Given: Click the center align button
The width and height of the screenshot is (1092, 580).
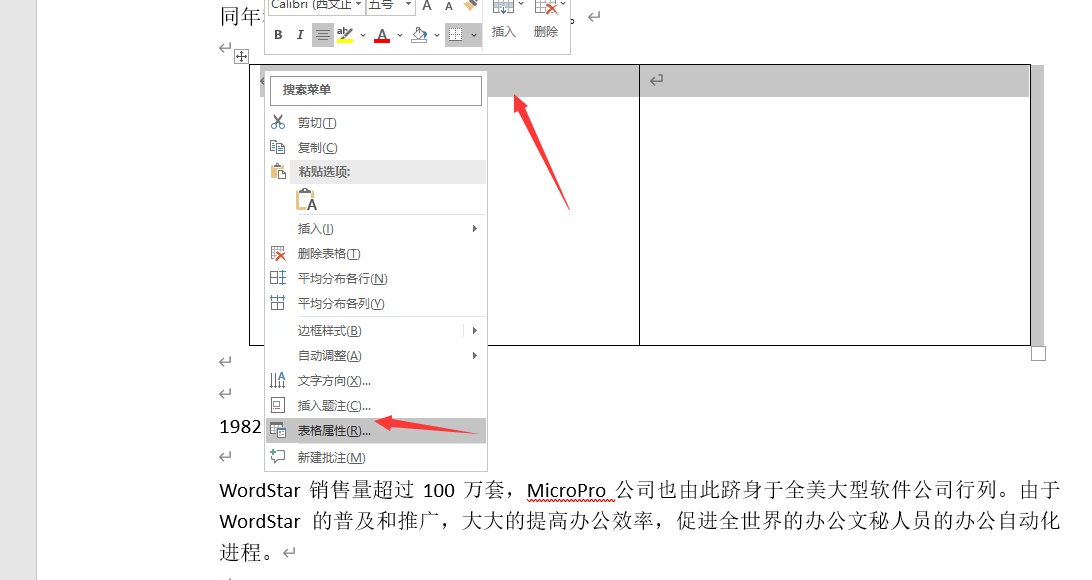Looking at the screenshot, I should [x=322, y=35].
